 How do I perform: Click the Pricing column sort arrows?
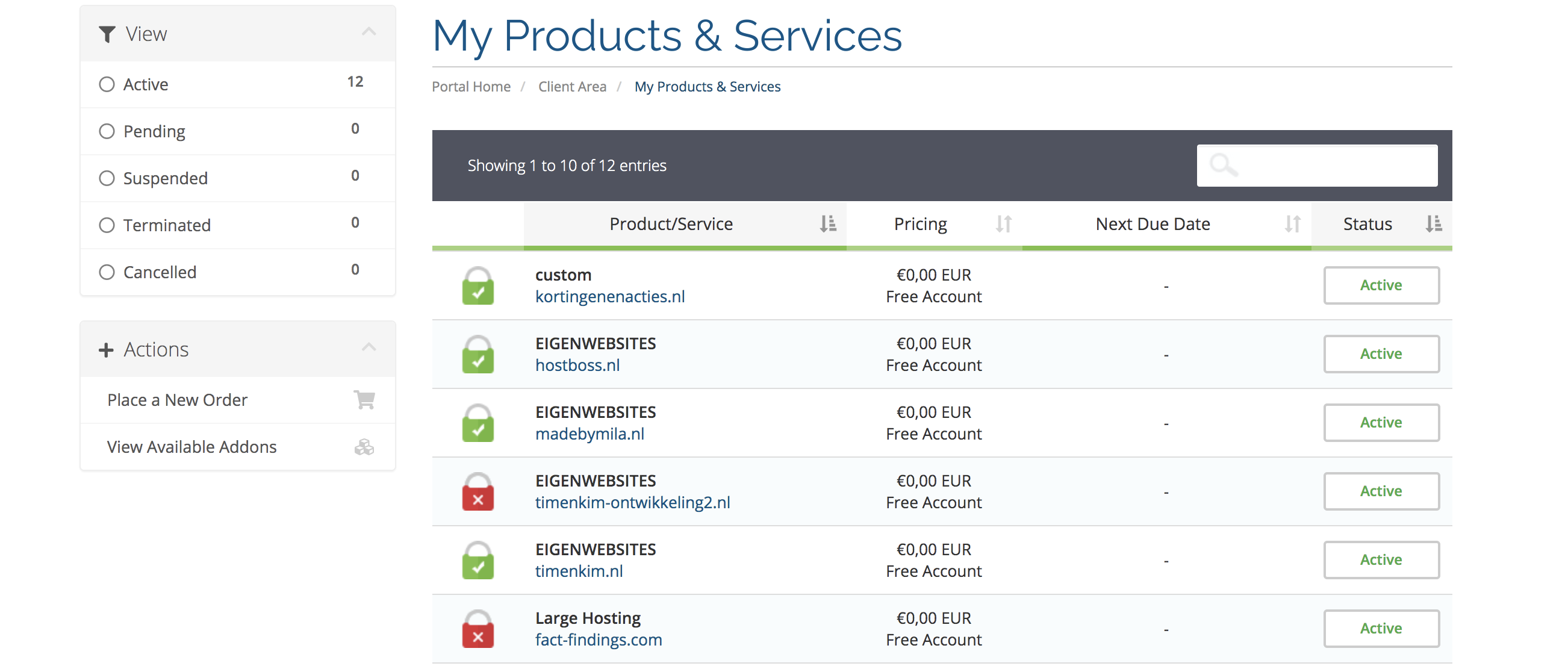(x=1003, y=224)
